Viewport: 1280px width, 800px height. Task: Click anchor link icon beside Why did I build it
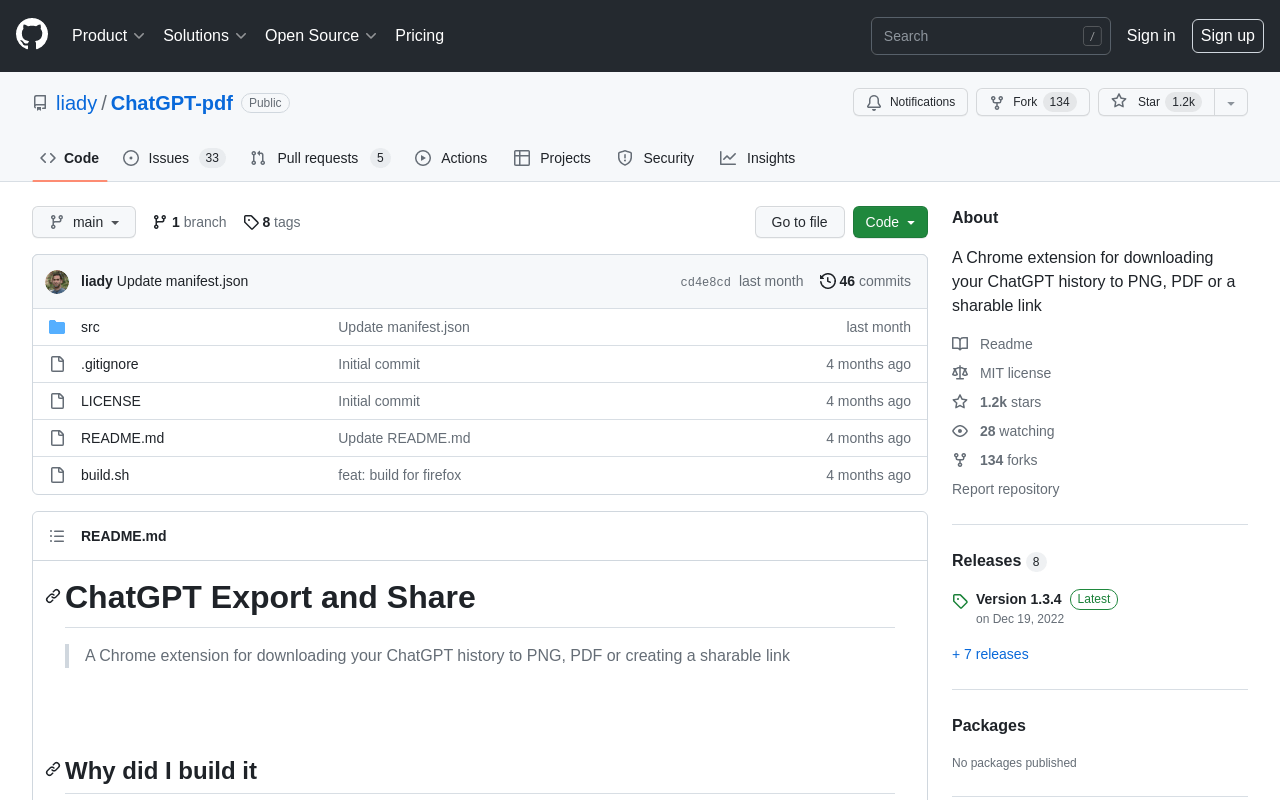pyautogui.click(x=53, y=769)
